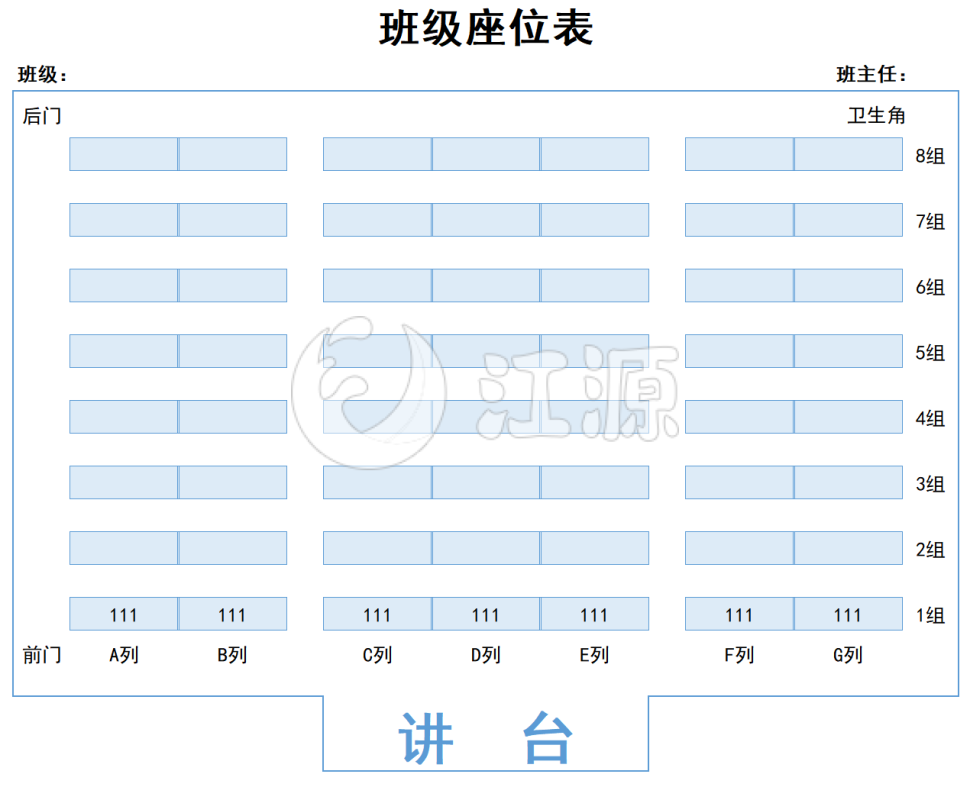Image resolution: width=970 pixels, height=787 pixels.
Task: Click the empty A列 seat in 6组
Action: (124, 285)
